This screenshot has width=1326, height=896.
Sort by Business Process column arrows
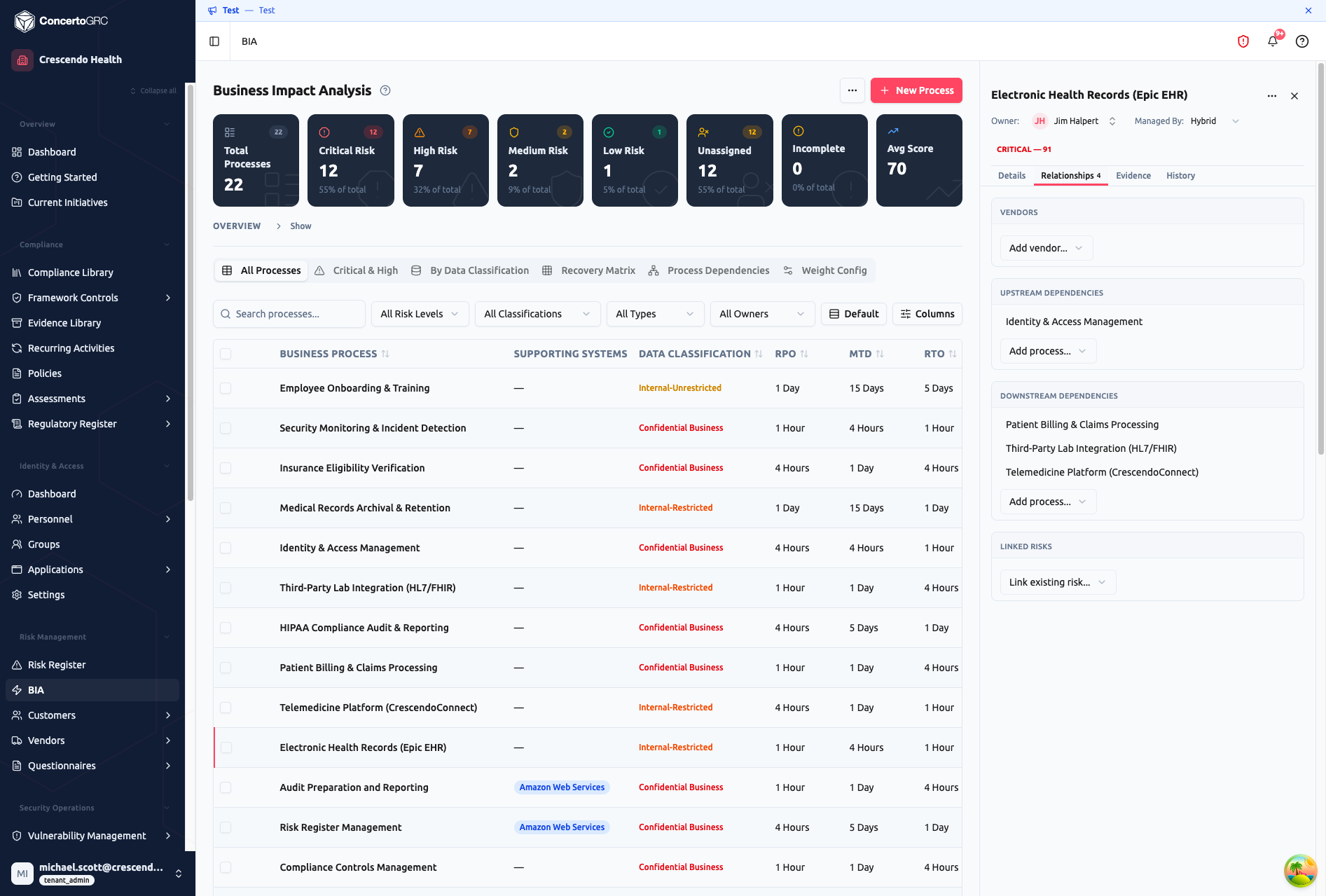coord(385,354)
